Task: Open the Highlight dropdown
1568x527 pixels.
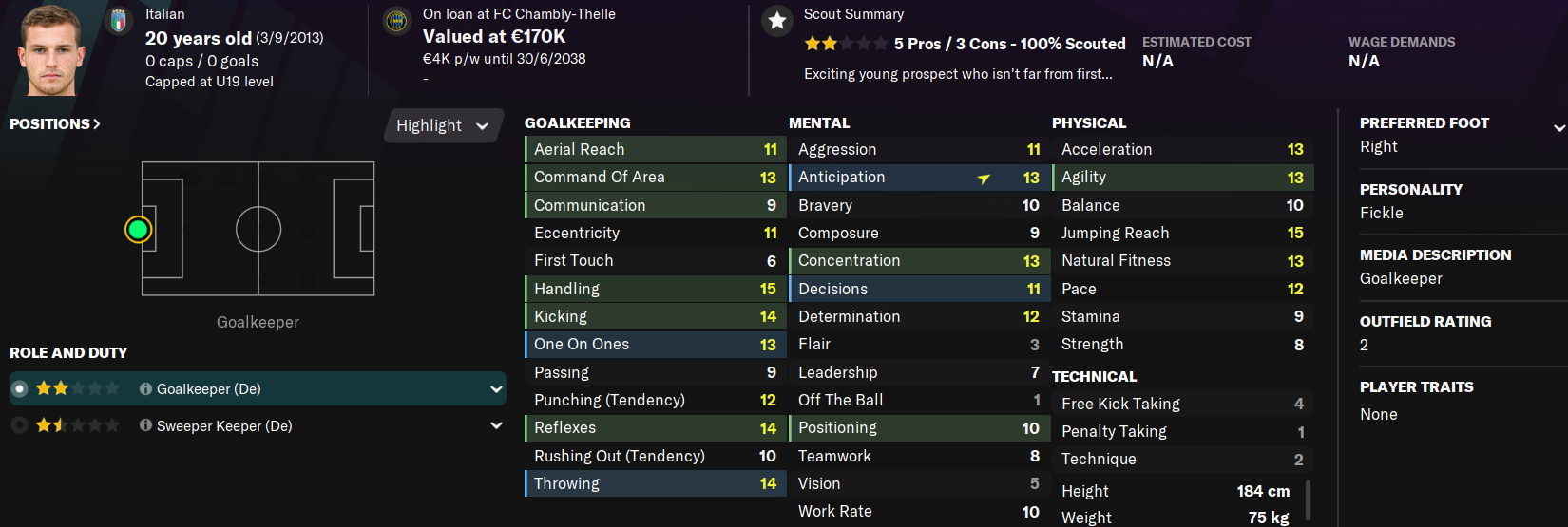Action: (442, 125)
